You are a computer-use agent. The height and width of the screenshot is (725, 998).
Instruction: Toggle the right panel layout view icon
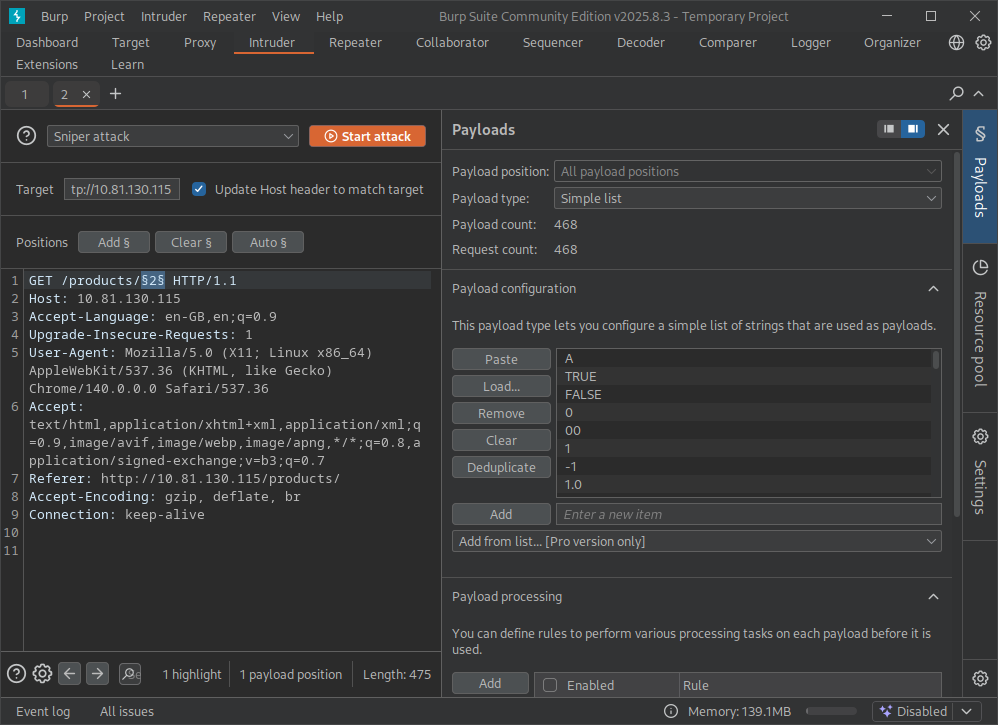(x=913, y=128)
